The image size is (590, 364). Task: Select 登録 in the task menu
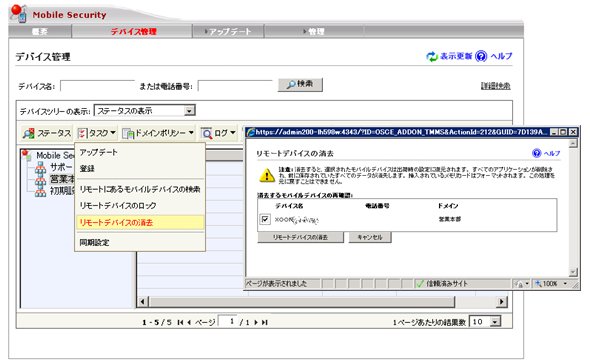point(87,169)
